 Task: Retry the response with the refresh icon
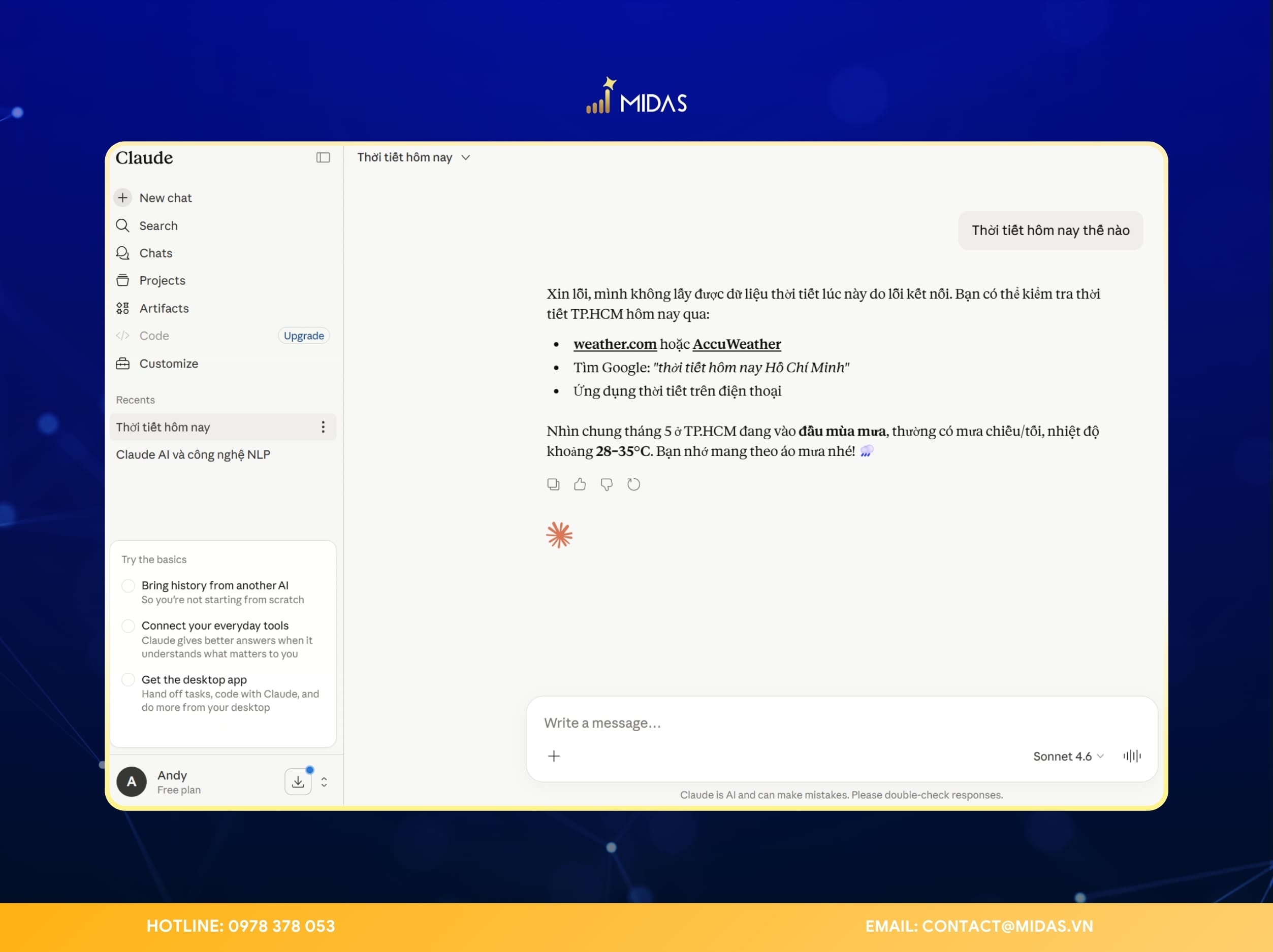tap(633, 484)
